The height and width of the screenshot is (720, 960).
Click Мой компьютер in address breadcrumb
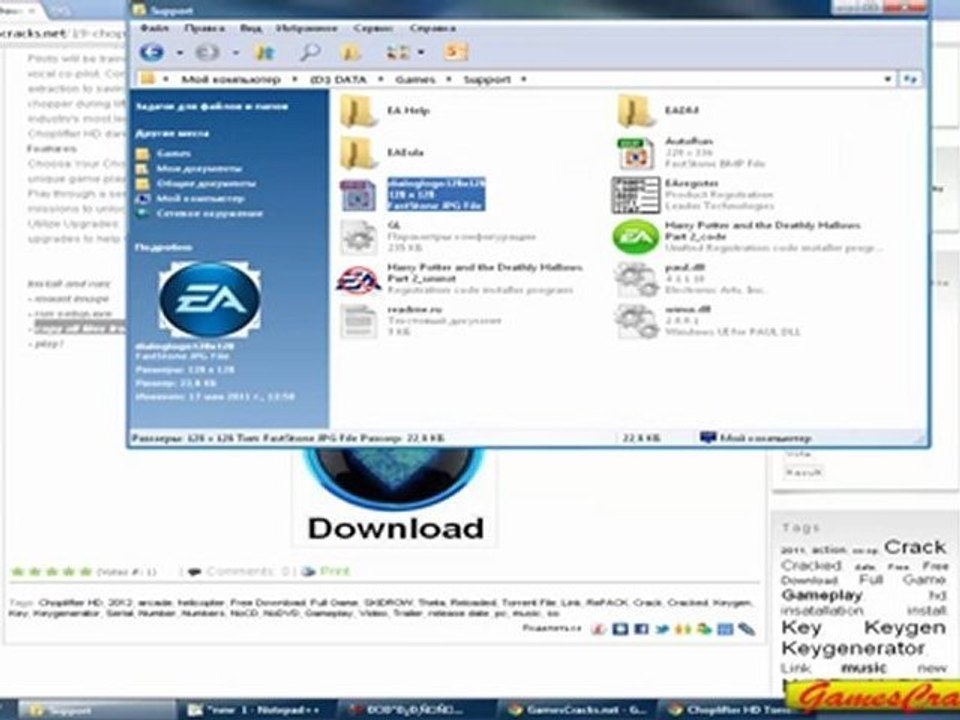231,80
